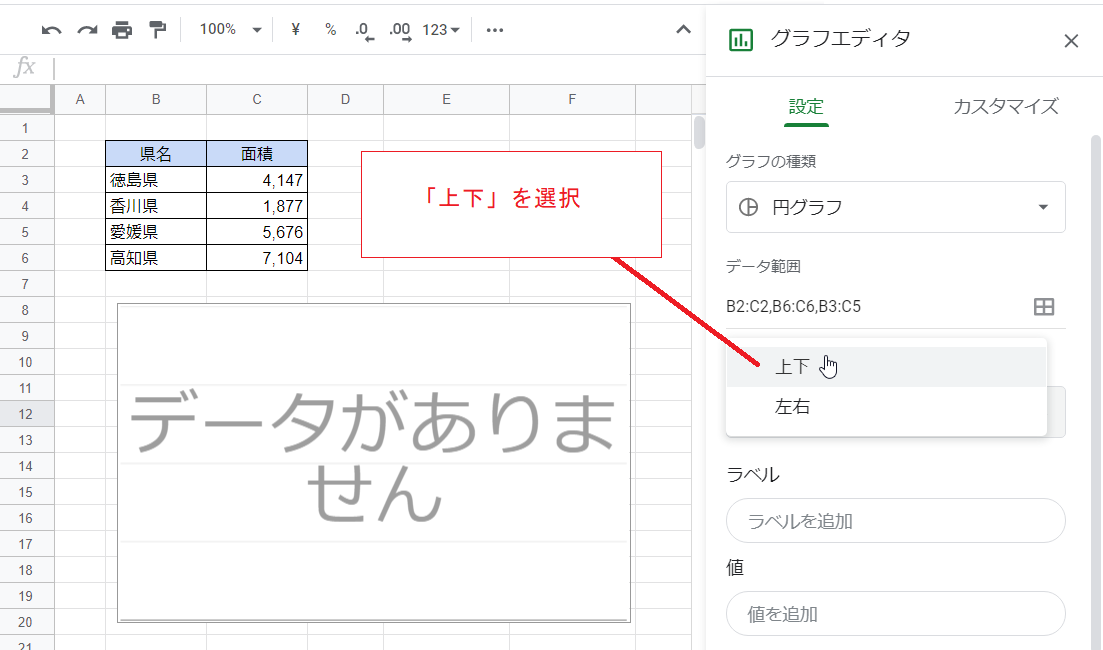The width and height of the screenshot is (1103, 650).
Task: Click the ラベルを追加 field
Action: [895, 521]
